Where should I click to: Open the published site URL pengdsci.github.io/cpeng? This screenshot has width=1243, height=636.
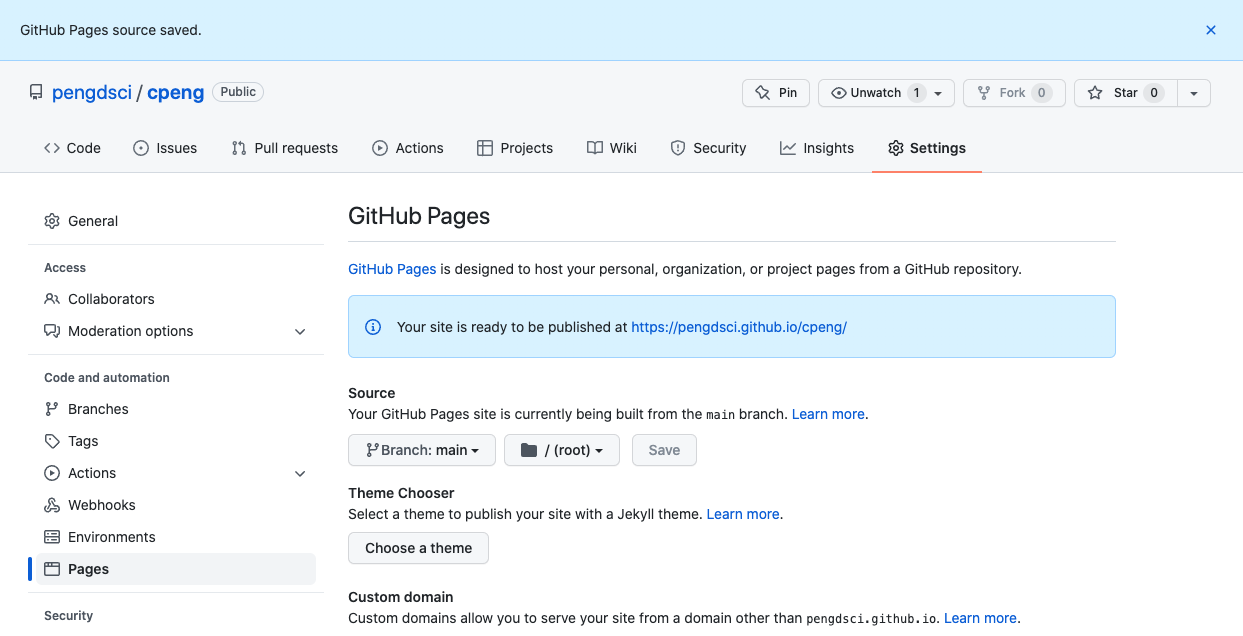tap(739, 327)
